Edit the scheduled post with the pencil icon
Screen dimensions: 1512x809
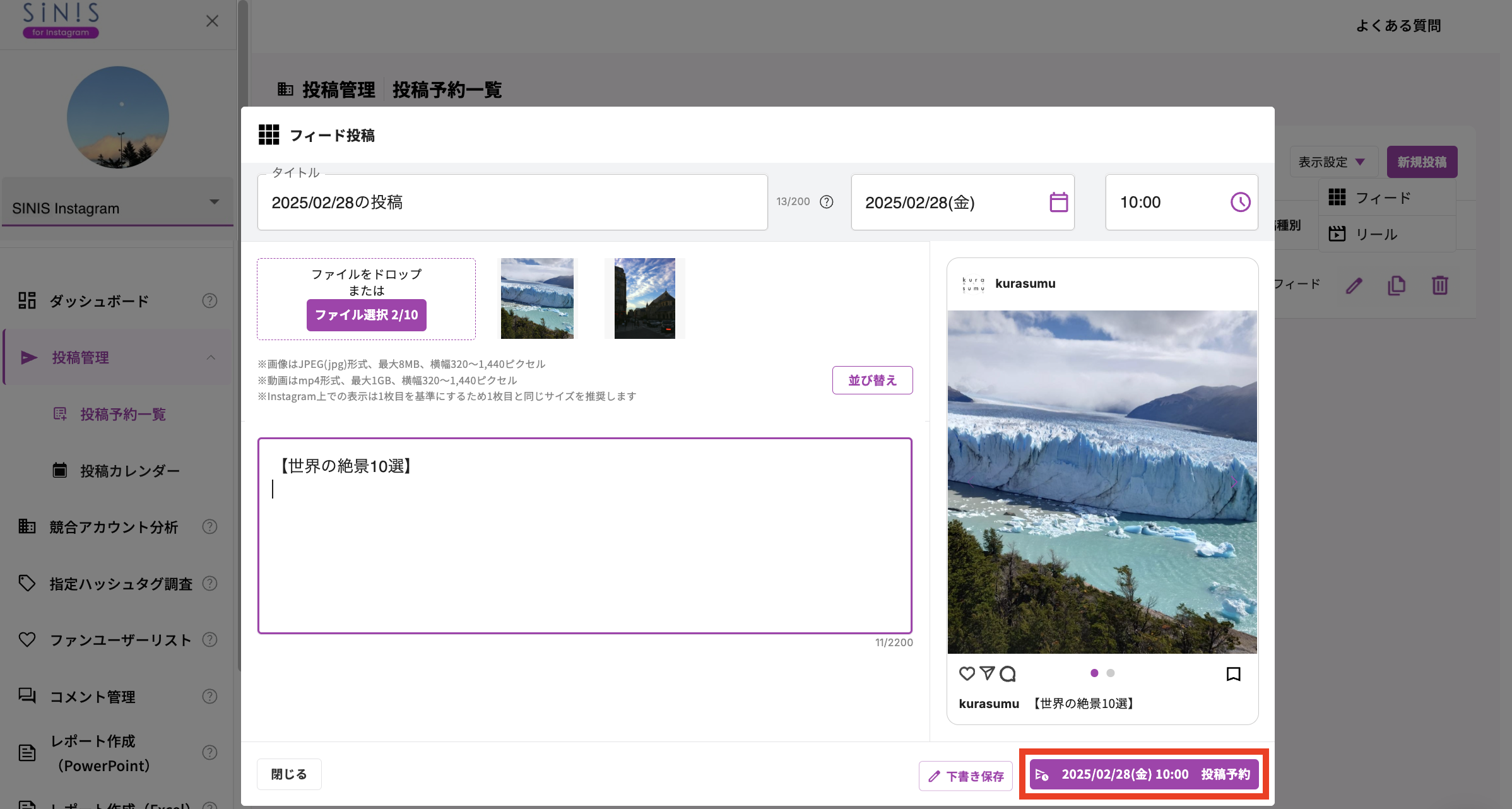tap(1354, 285)
